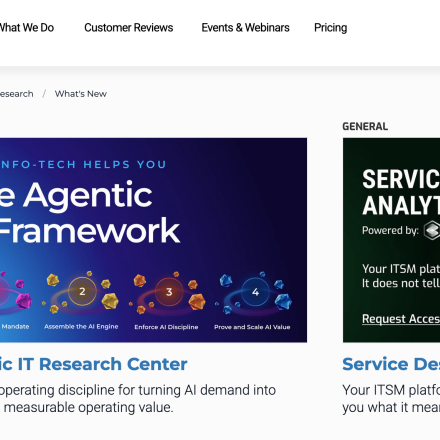Select the Prove and Scale AI Value label
The width and height of the screenshot is (440, 440).
pos(252,327)
